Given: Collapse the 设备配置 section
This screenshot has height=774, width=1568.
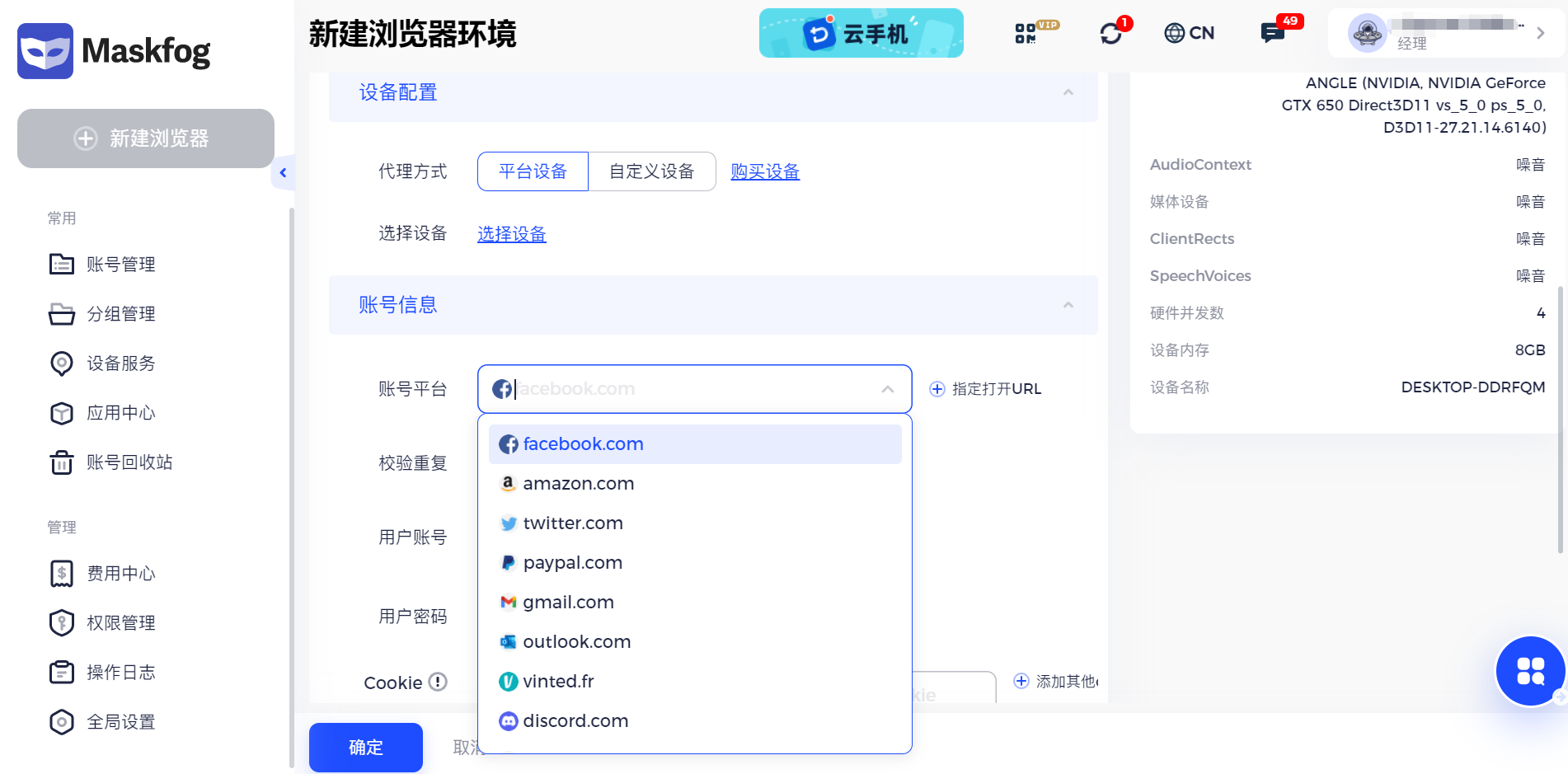Looking at the screenshot, I should pos(1068,92).
